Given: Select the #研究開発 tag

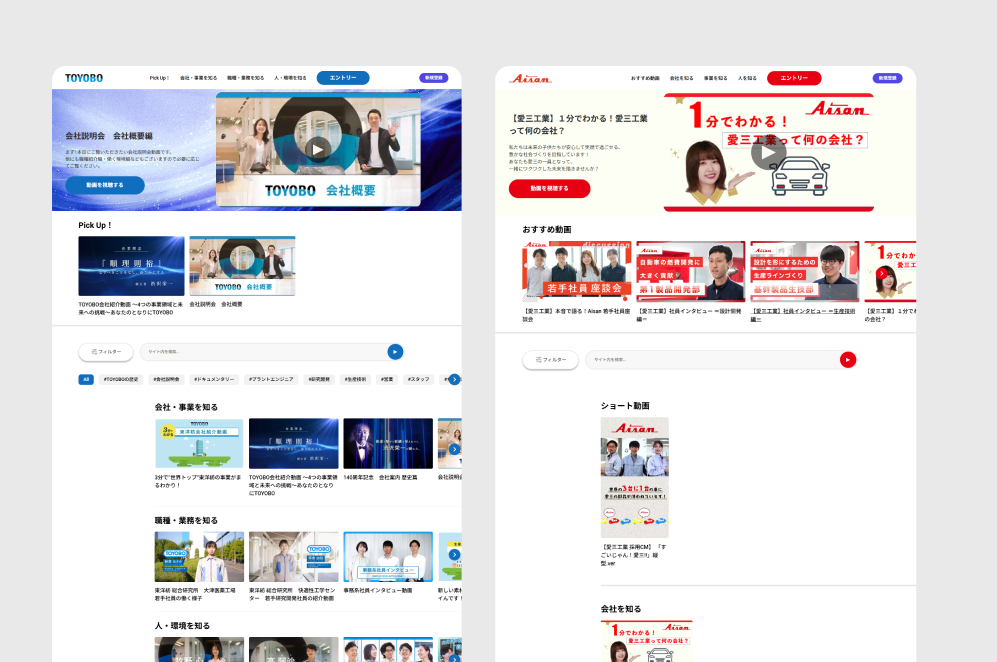Looking at the screenshot, I should tap(319, 380).
